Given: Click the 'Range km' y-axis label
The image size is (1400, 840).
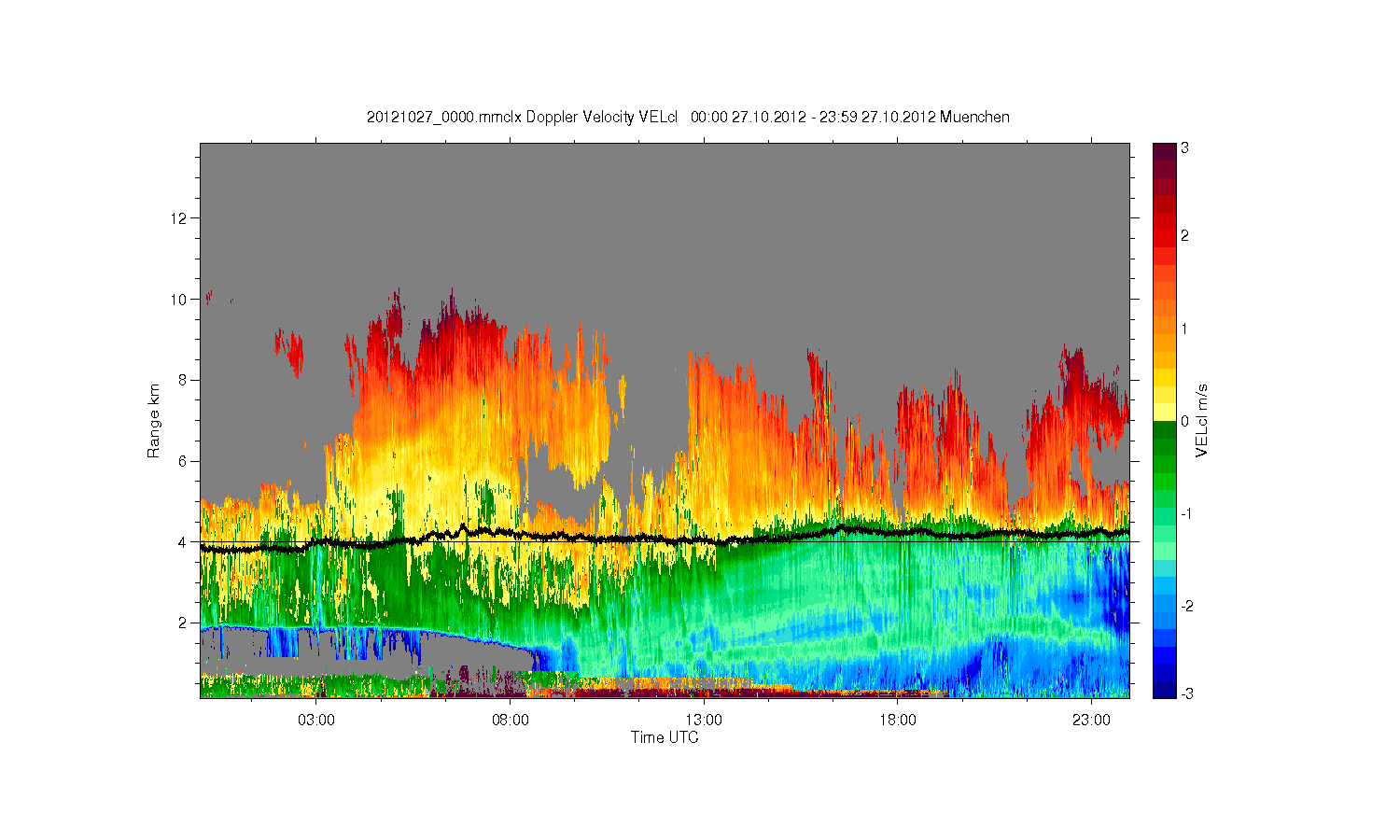Looking at the screenshot, I should click(154, 421).
